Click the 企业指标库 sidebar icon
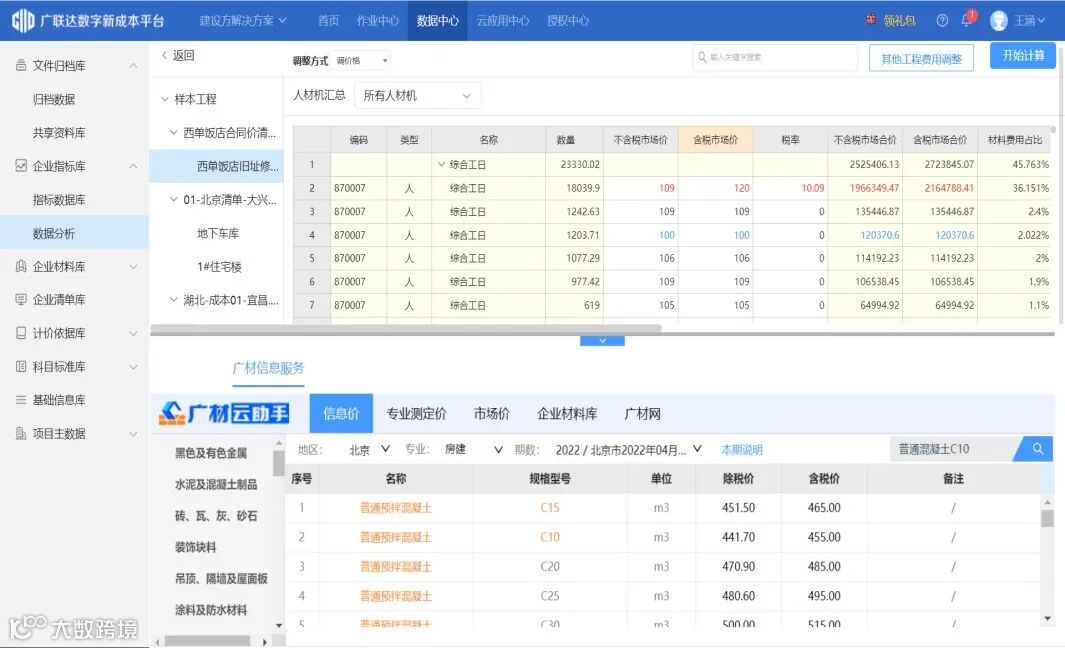This screenshot has height=648, width=1065. 21,166
